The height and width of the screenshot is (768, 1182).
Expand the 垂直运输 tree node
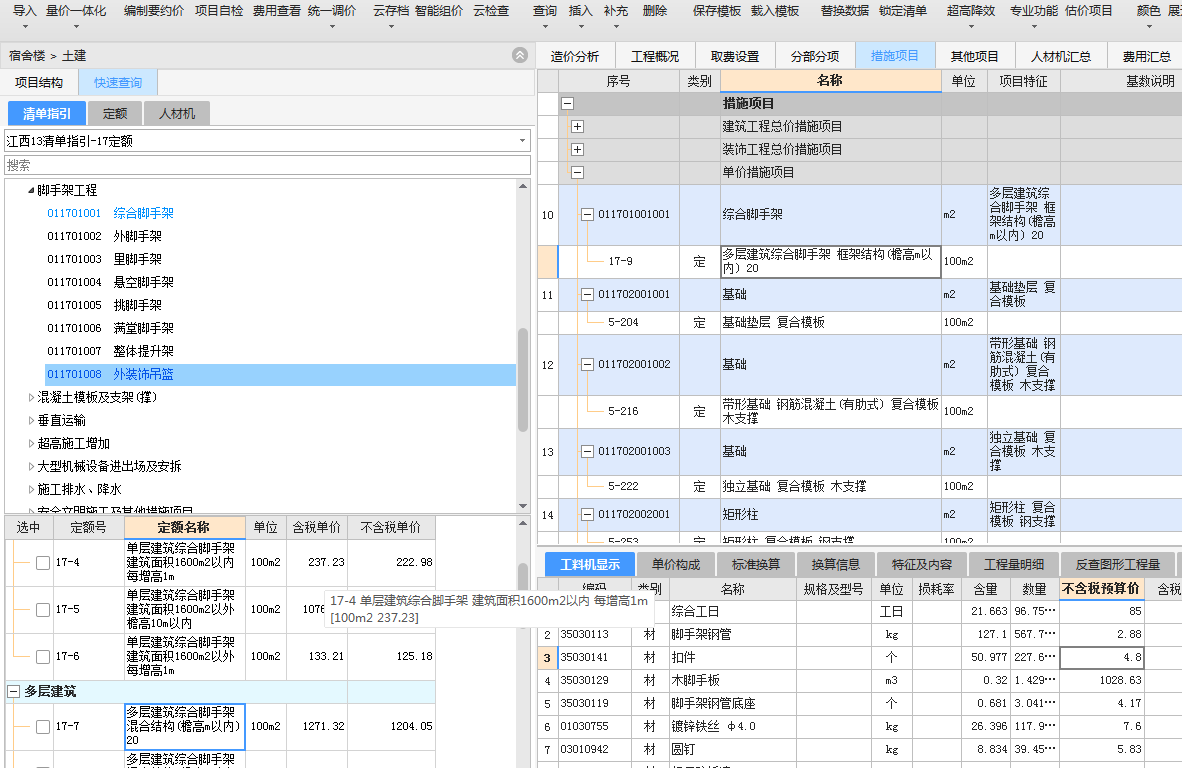coord(31,421)
